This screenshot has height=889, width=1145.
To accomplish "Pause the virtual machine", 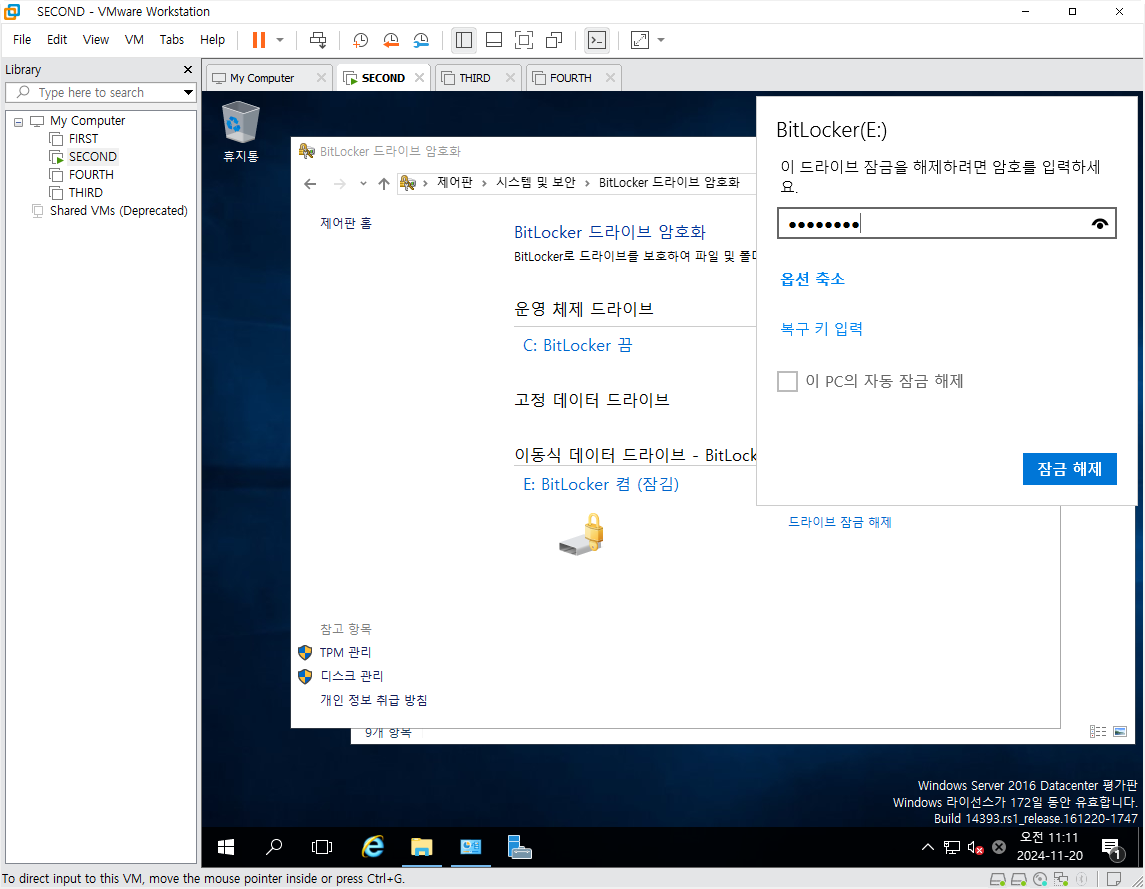I will pos(259,40).
